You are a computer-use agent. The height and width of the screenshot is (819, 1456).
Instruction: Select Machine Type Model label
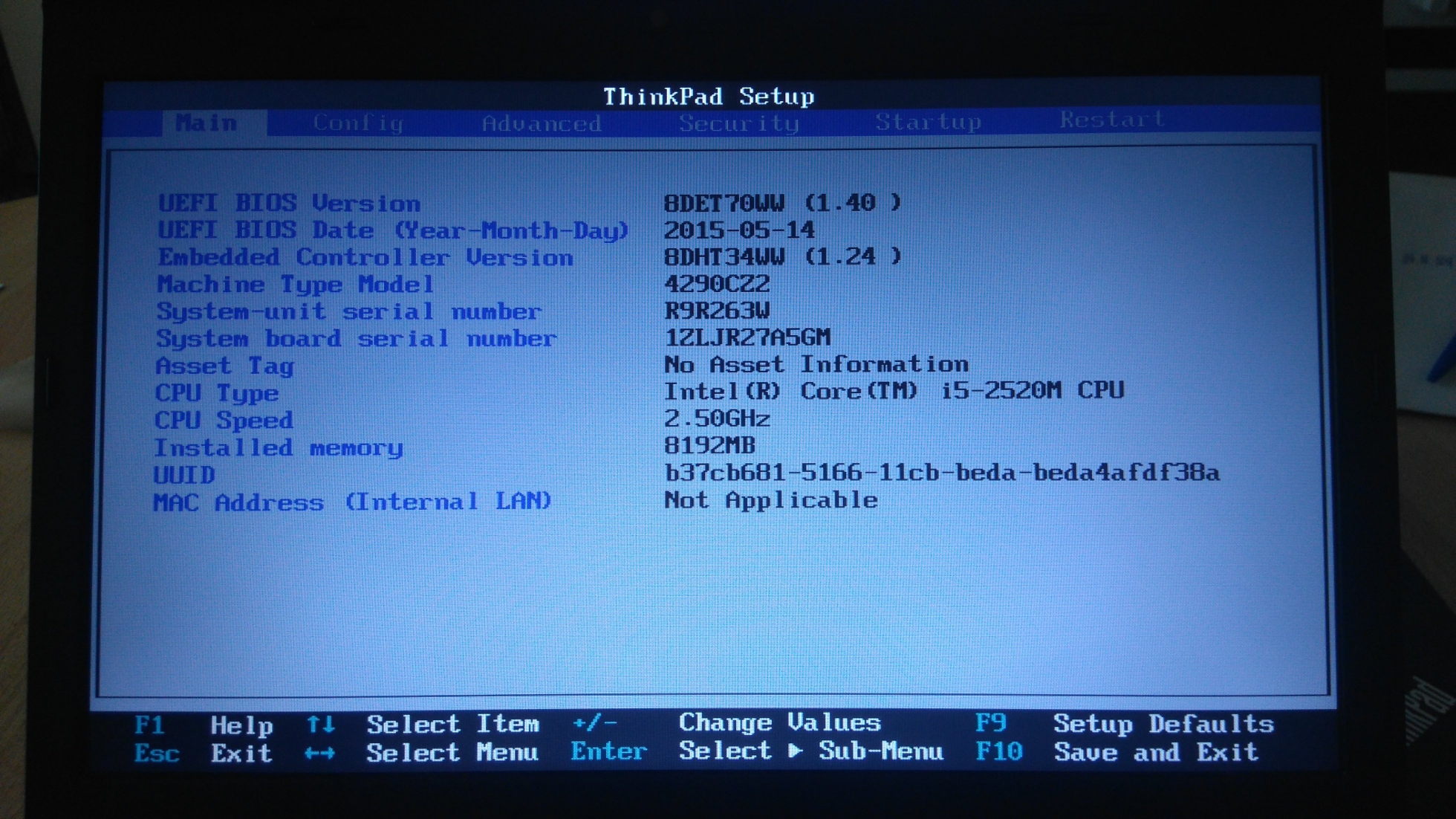point(295,284)
